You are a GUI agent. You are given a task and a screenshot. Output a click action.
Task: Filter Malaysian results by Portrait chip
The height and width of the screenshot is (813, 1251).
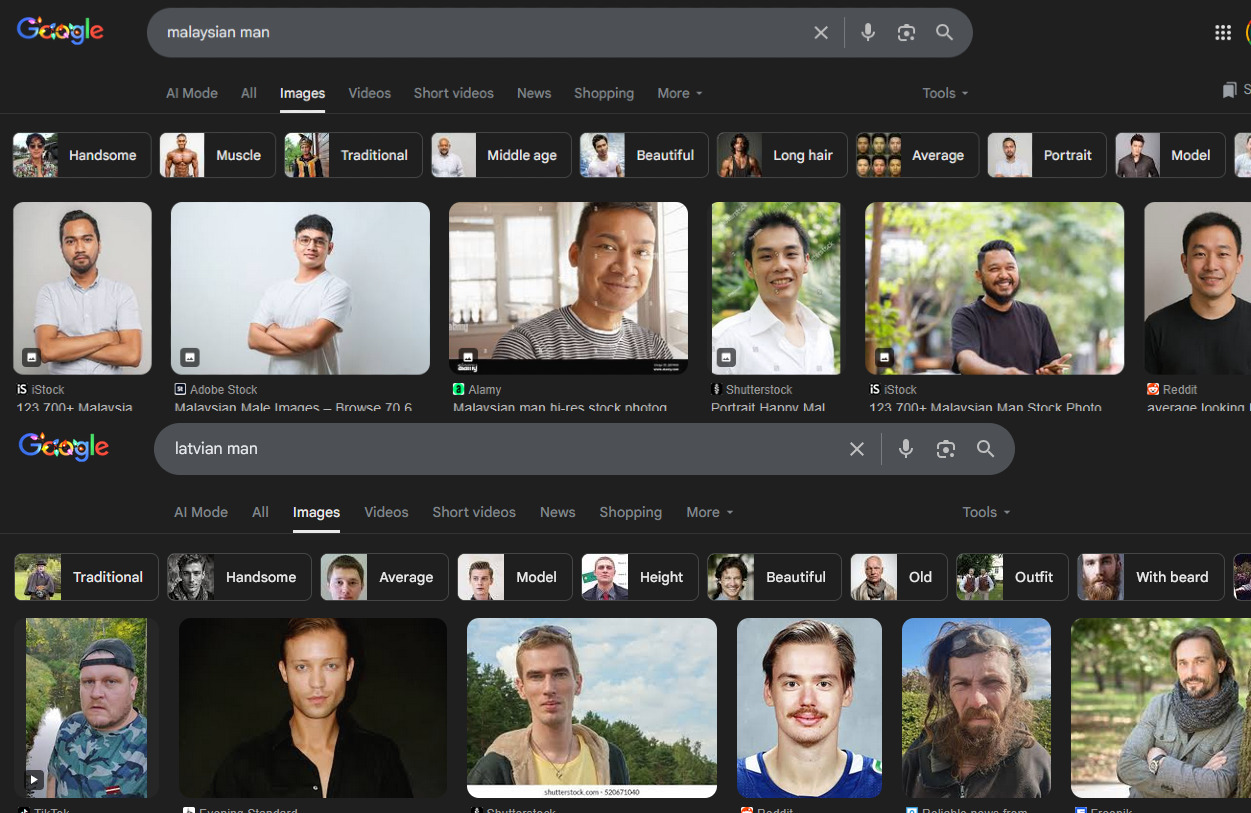tap(1047, 155)
